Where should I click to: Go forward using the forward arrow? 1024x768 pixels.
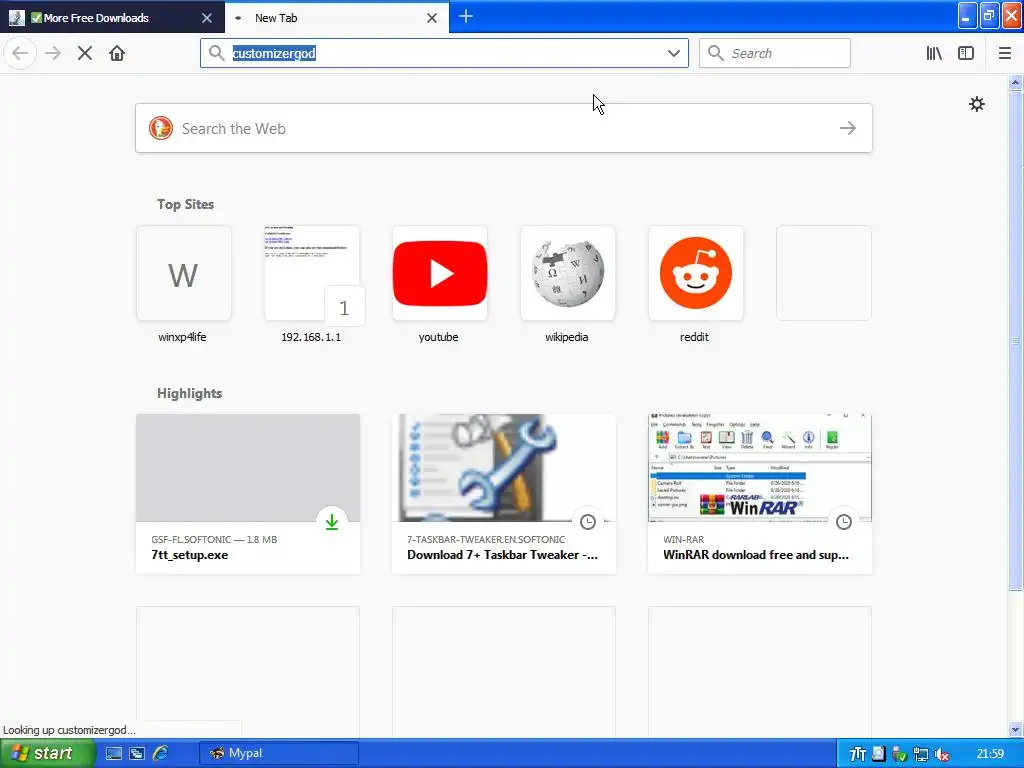(x=53, y=53)
